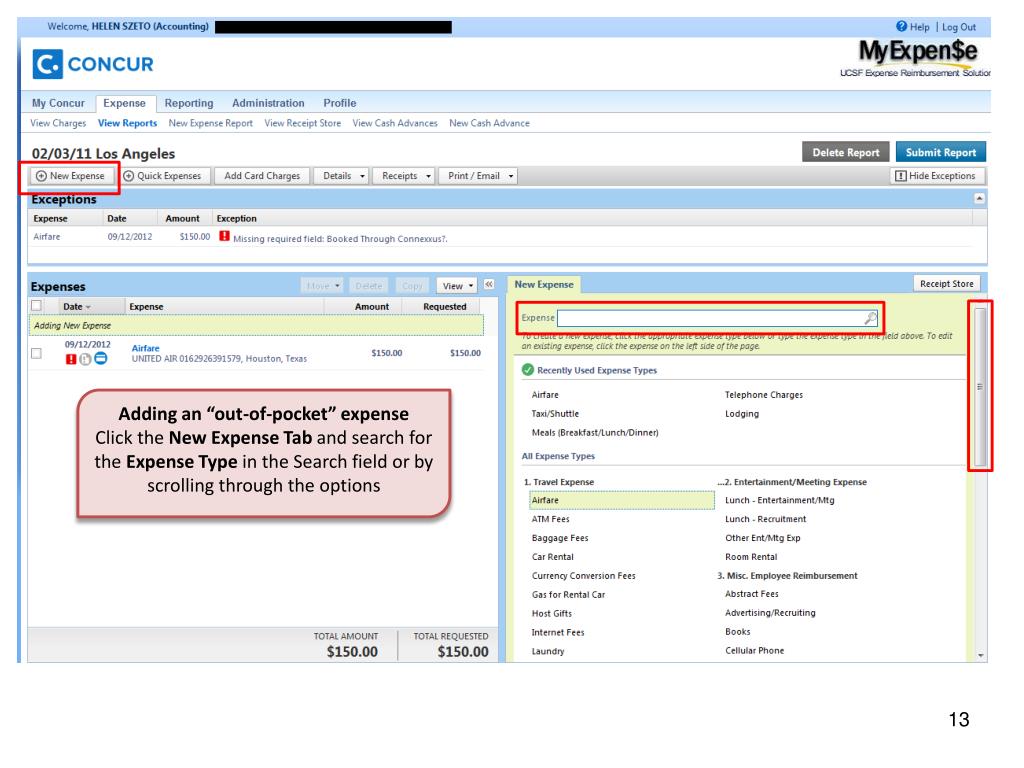Click the Submit Report button
Screen dimensions: 1024x768
point(941,152)
